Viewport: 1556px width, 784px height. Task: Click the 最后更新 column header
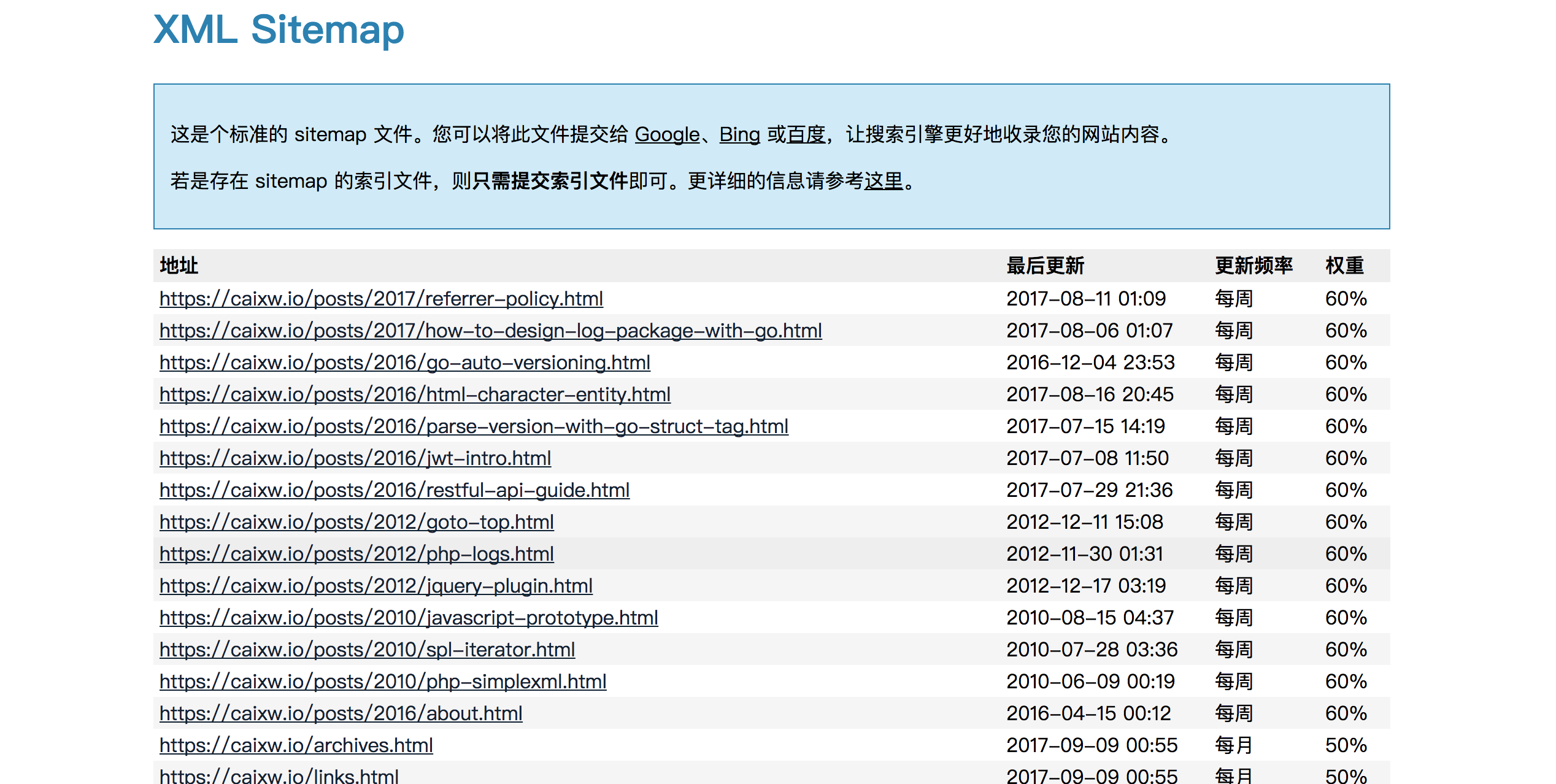[x=1045, y=266]
